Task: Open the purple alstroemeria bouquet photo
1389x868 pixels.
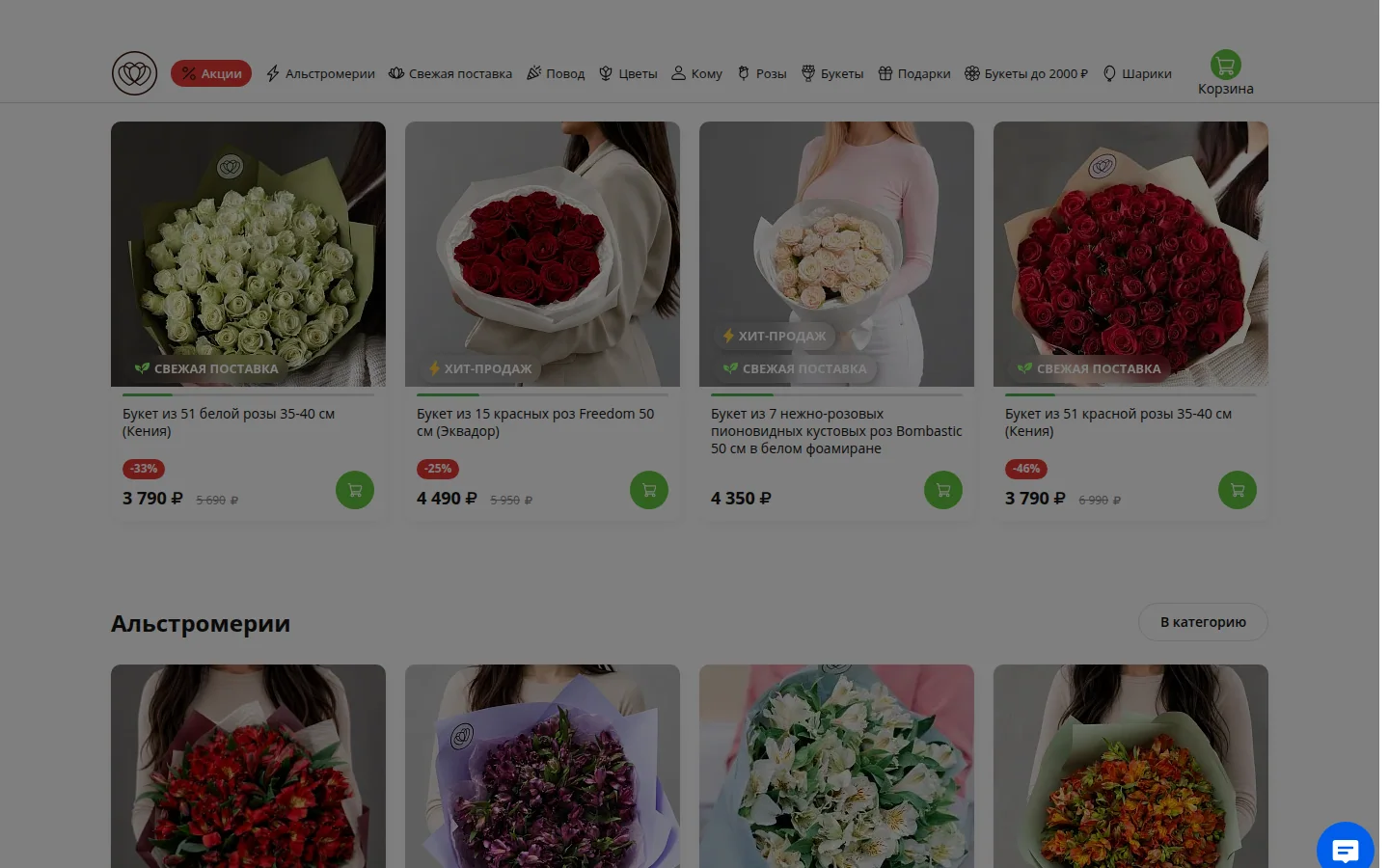Action: pos(542,766)
